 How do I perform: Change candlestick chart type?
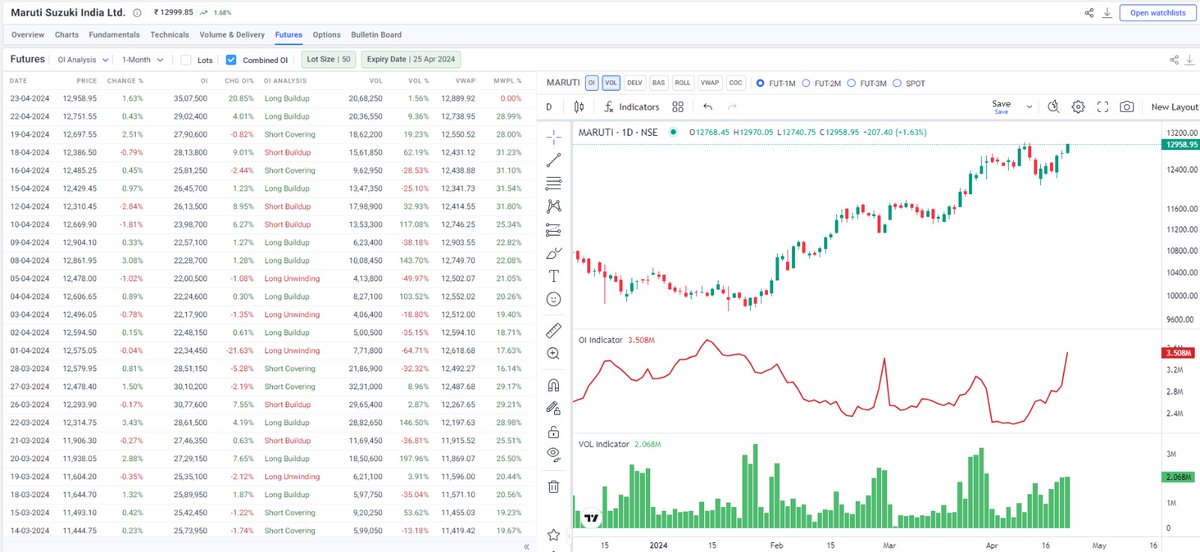tap(580, 107)
